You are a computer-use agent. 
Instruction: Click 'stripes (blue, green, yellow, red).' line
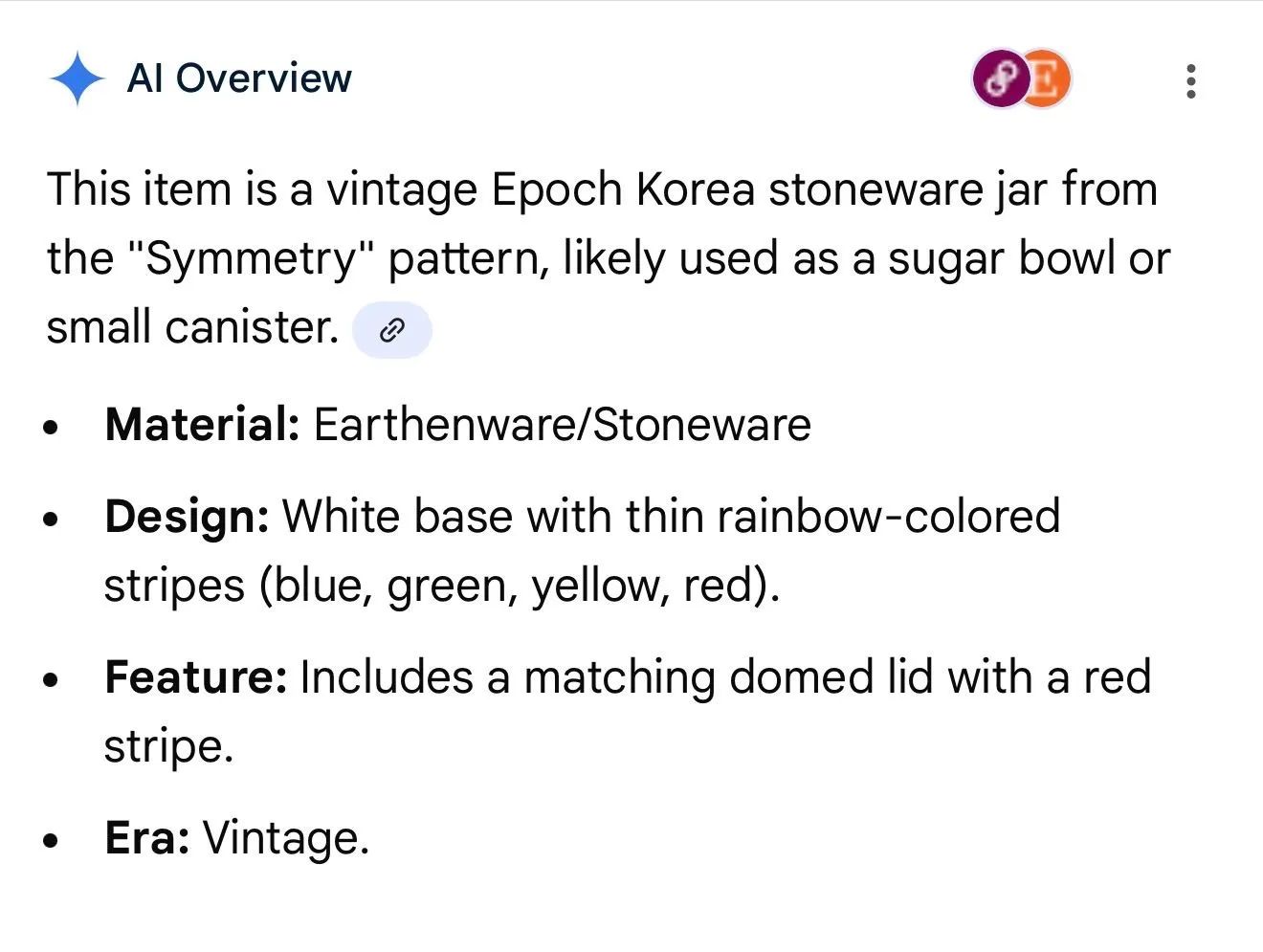coord(442,586)
